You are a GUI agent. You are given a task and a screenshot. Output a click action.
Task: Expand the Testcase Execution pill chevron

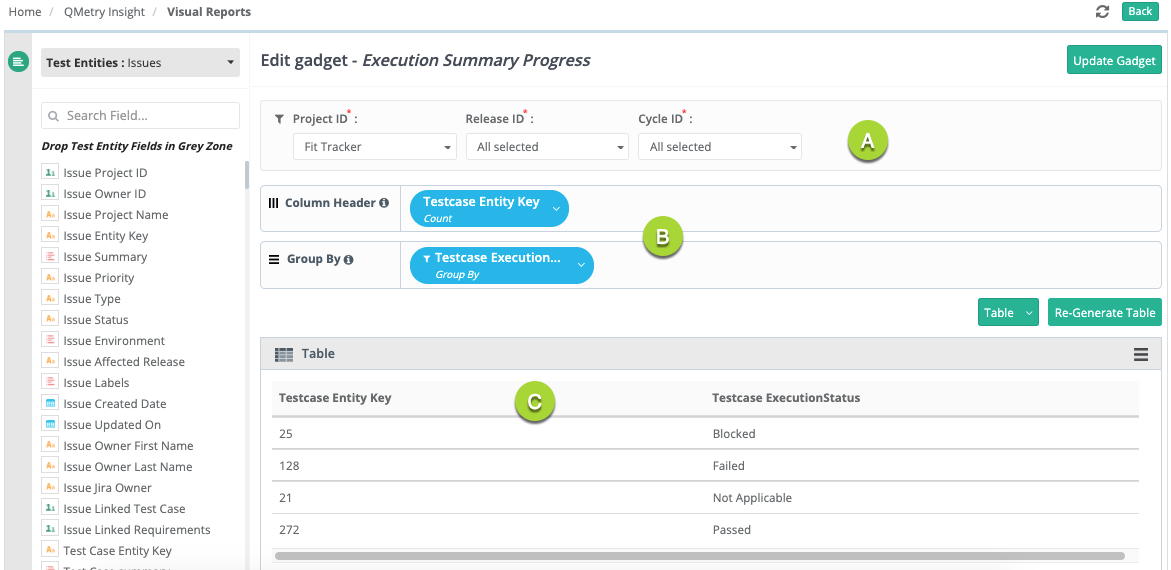pos(581,265)
